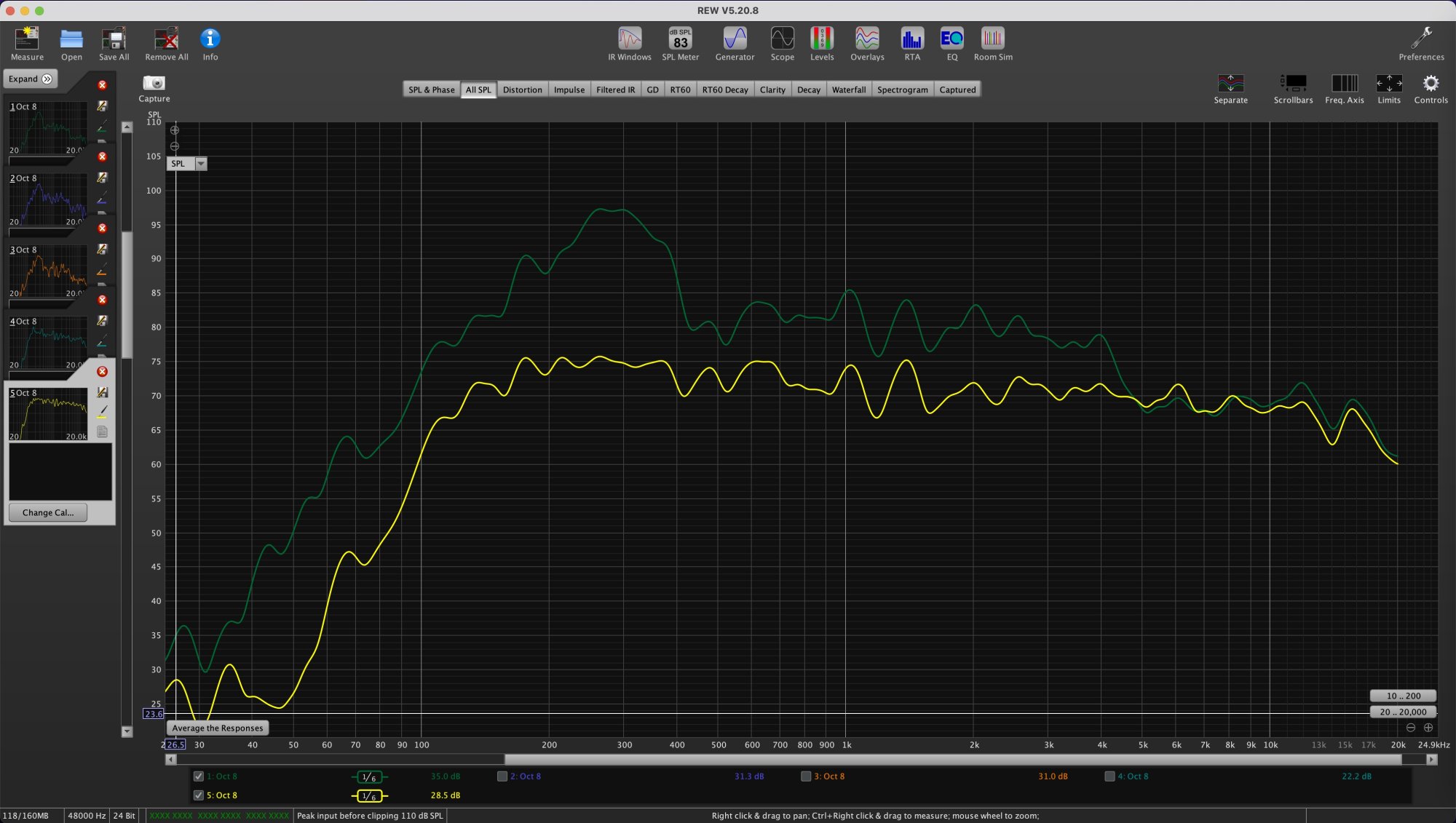This screenshot has height=823, width=1456.
Task: Expand the measurements panel
Action: pyautogui.click(x=30, y=79)
